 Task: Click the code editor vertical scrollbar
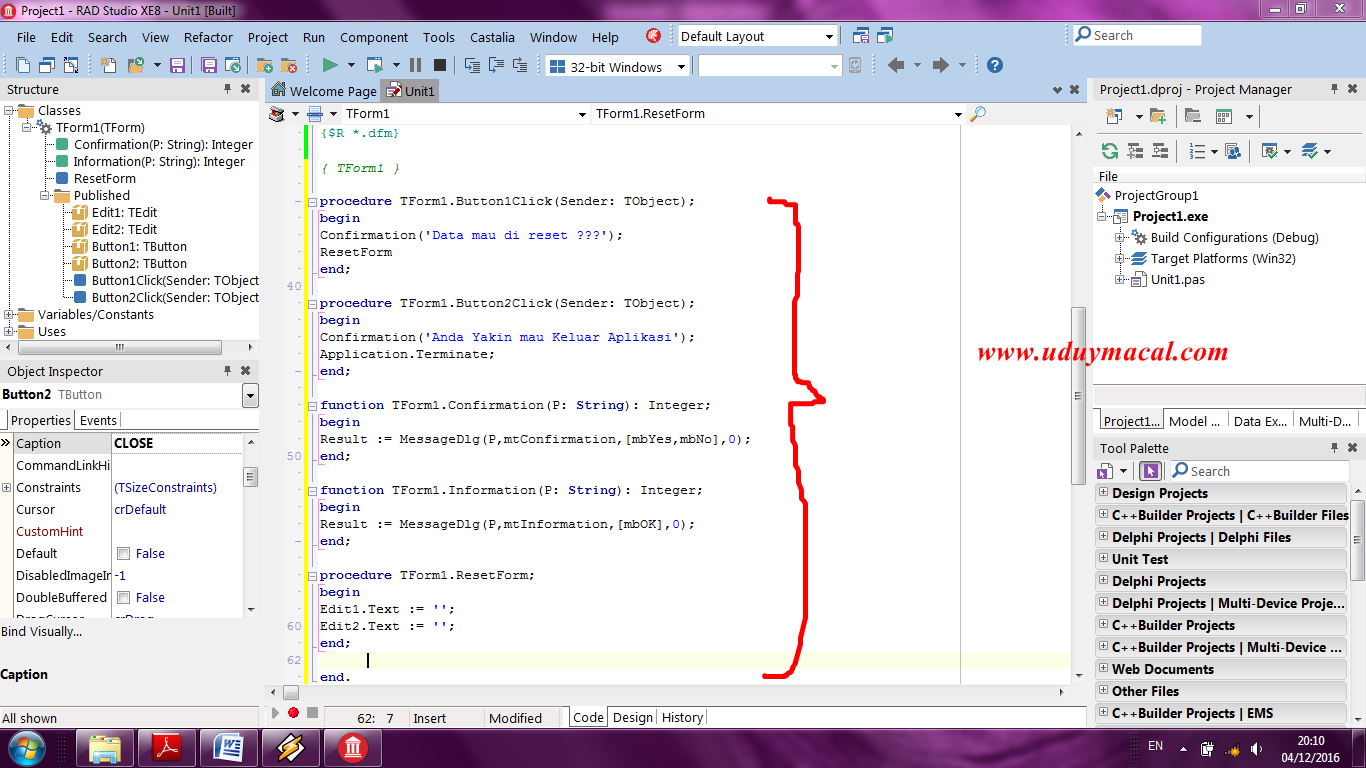click(x=1078, y=395)
